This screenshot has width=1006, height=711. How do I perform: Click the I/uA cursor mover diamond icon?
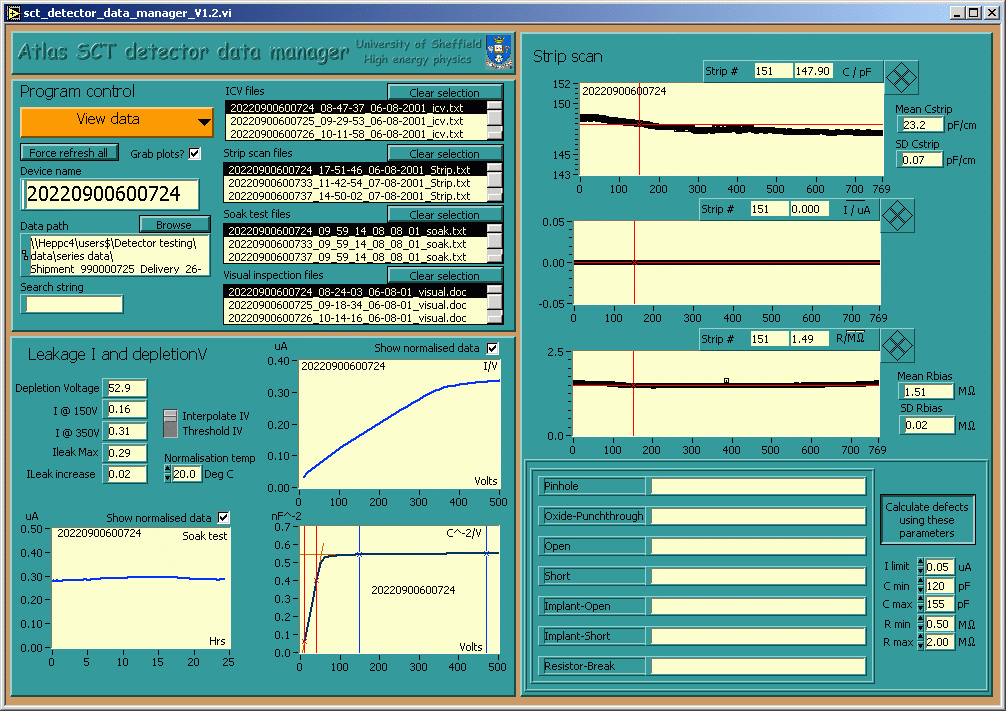(x=897, y=216)
